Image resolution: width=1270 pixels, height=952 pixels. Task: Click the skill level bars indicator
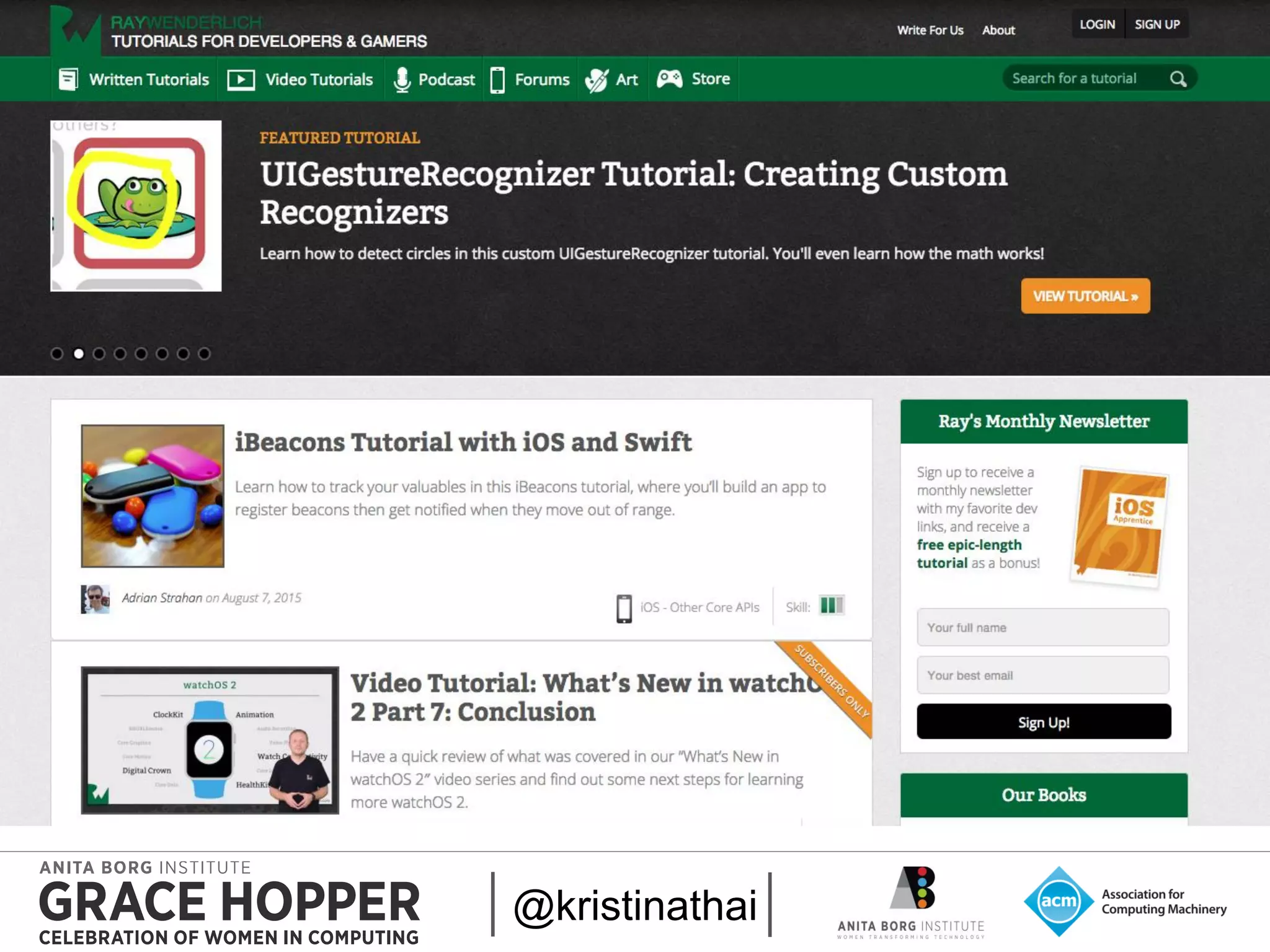tap(832, 605)
